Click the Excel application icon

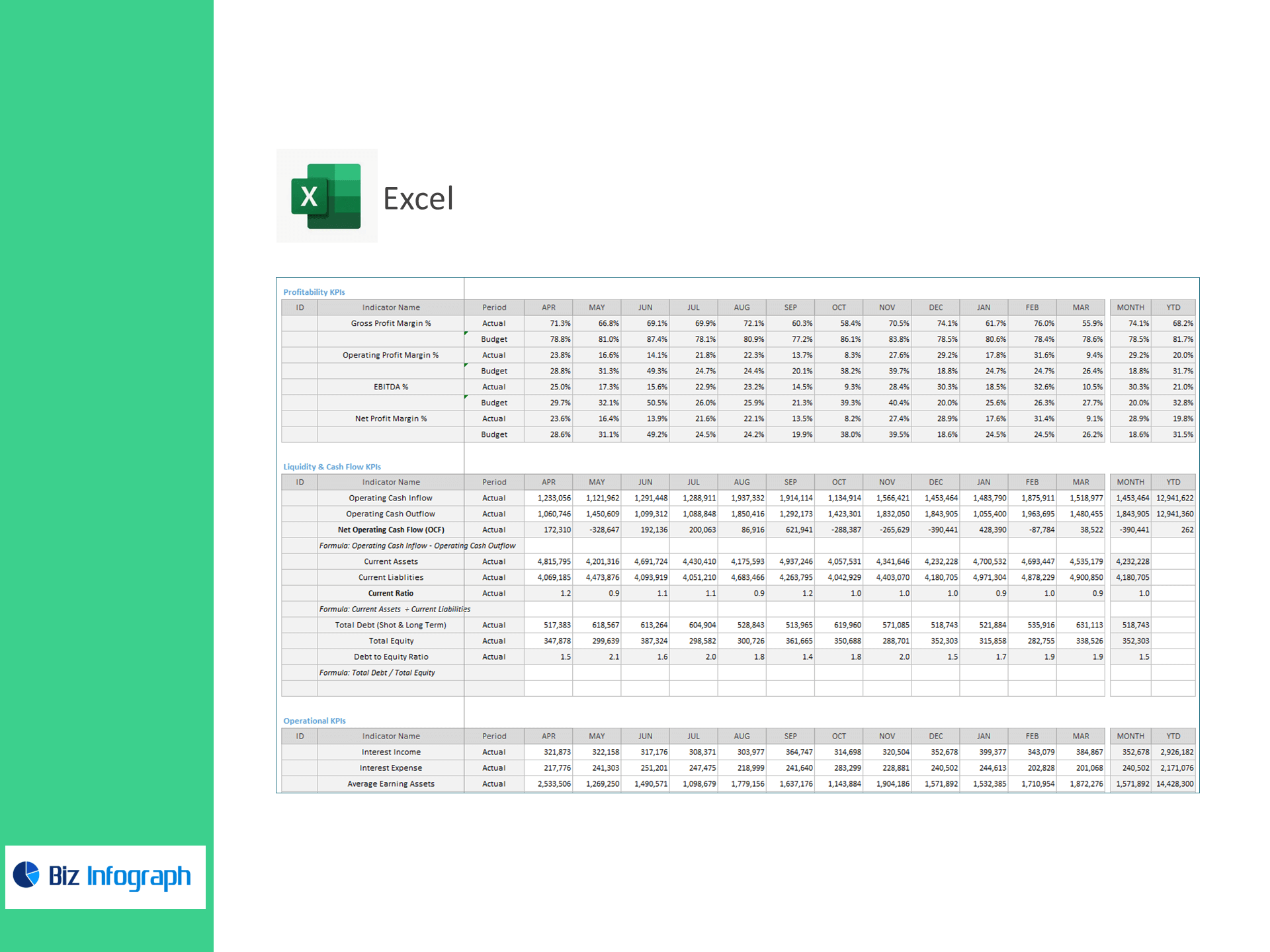click(x=326, y=196)
